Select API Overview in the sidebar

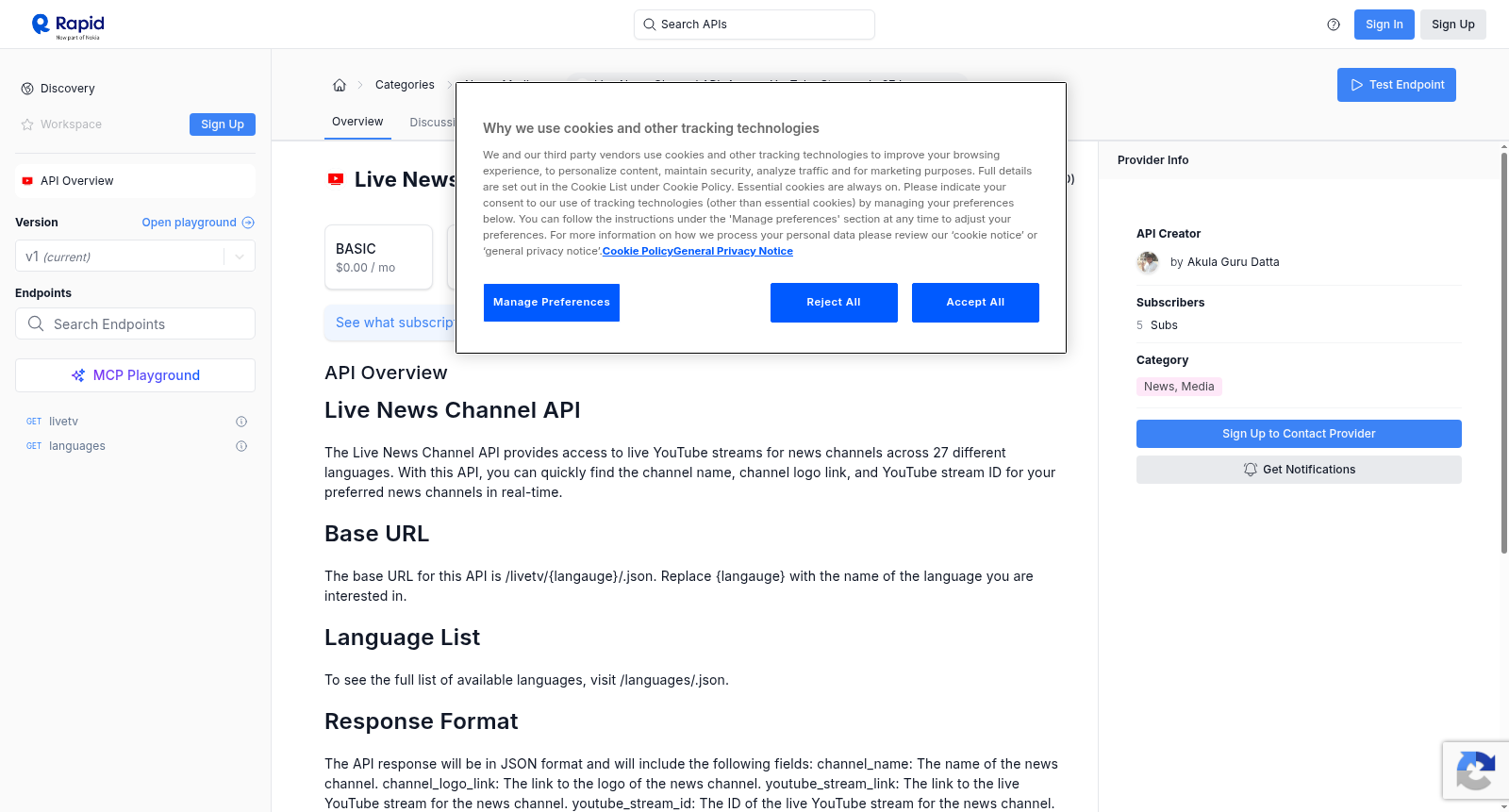click(x=135, y=181)
